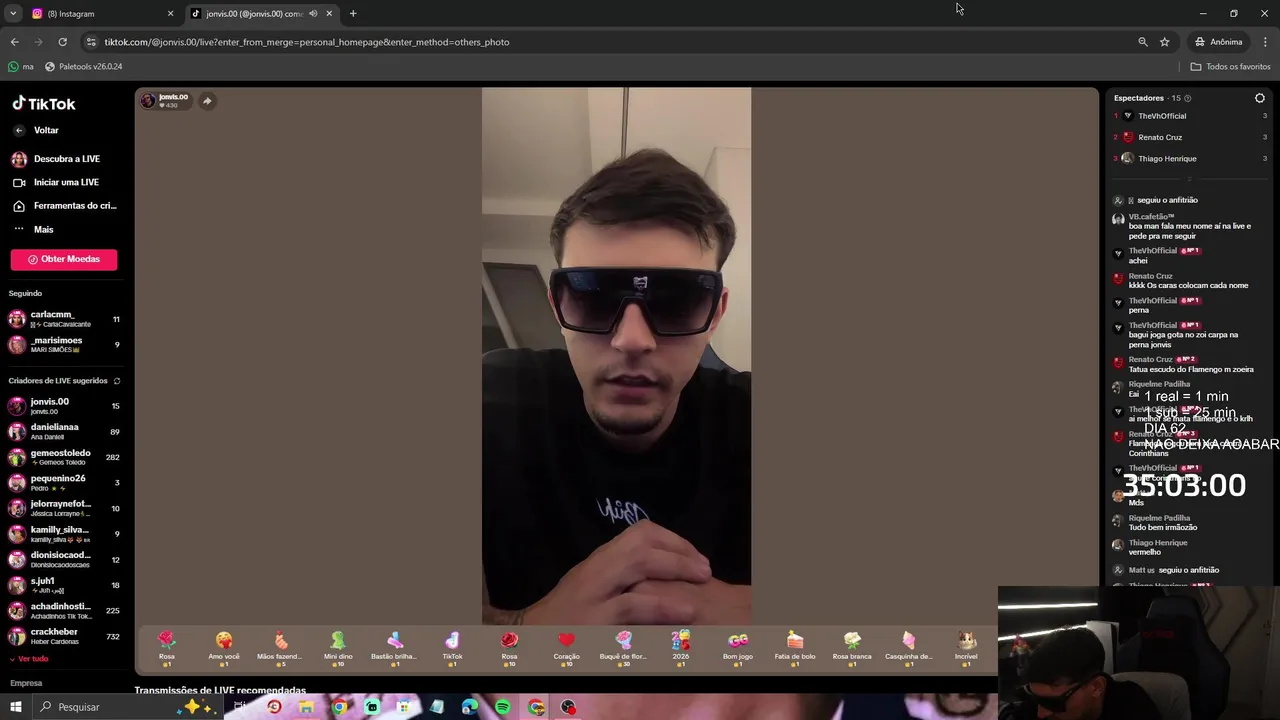The height and width of the screenshot is (720, 1280).
Task: Send the TikTok gift
Action: pyautogui.click(x=452, y=648)
